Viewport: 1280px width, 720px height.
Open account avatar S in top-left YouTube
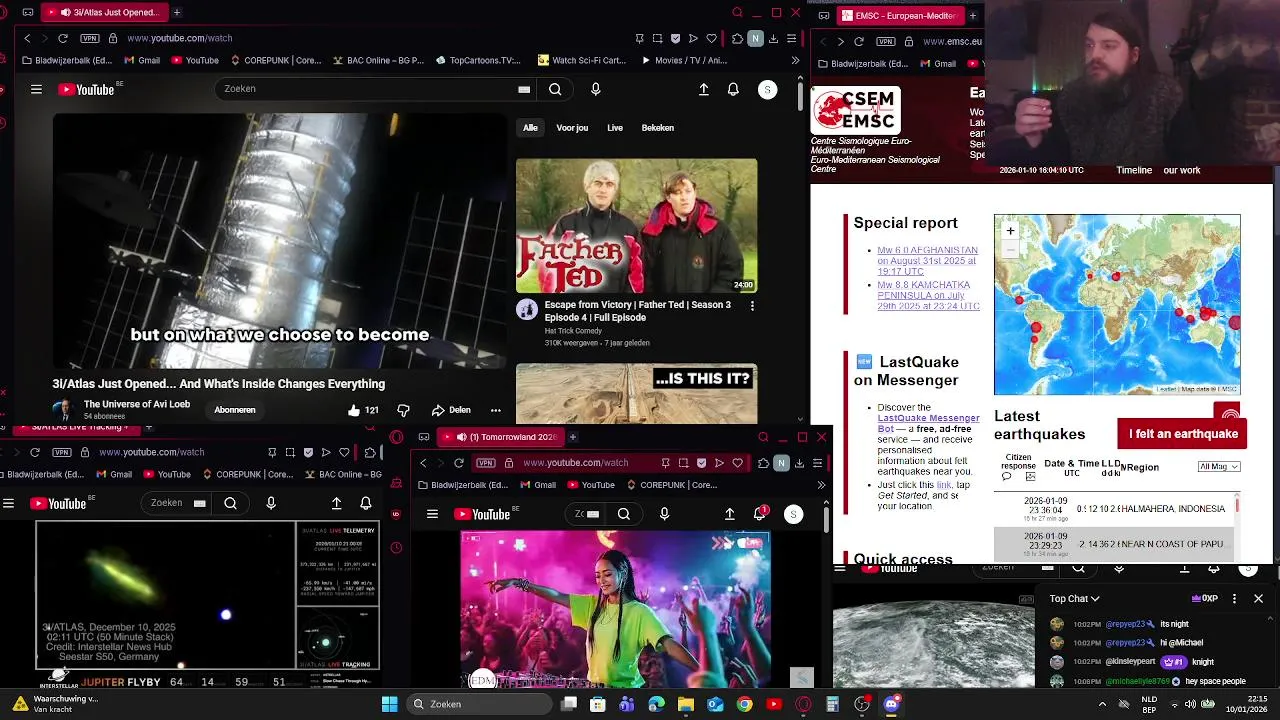tap(767, 89)
